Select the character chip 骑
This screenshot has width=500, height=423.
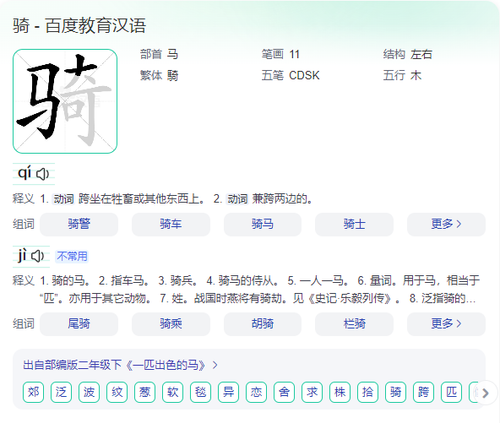396,392
